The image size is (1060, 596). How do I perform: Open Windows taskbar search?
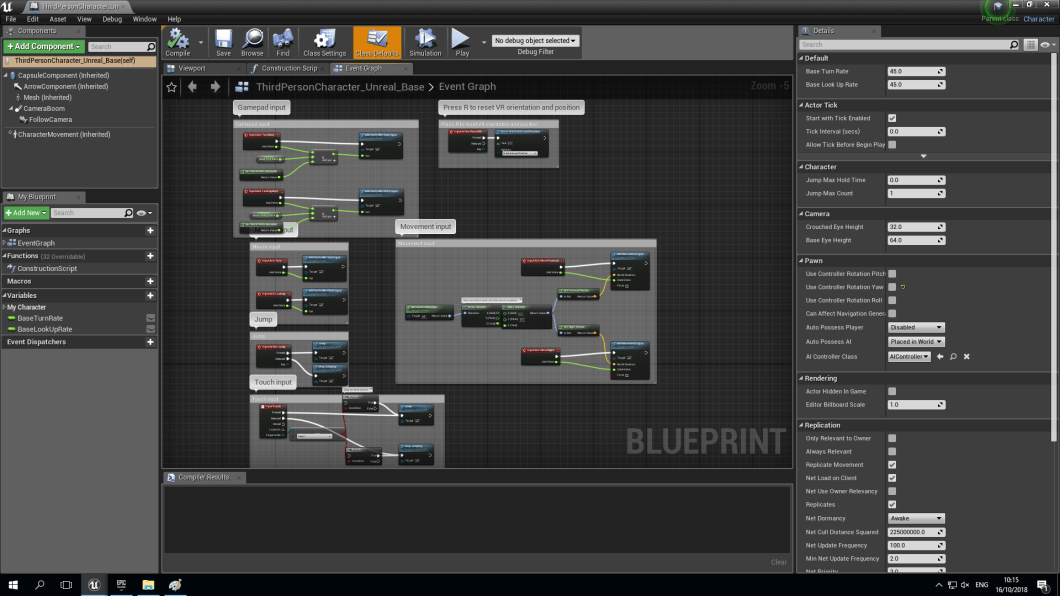39,585
